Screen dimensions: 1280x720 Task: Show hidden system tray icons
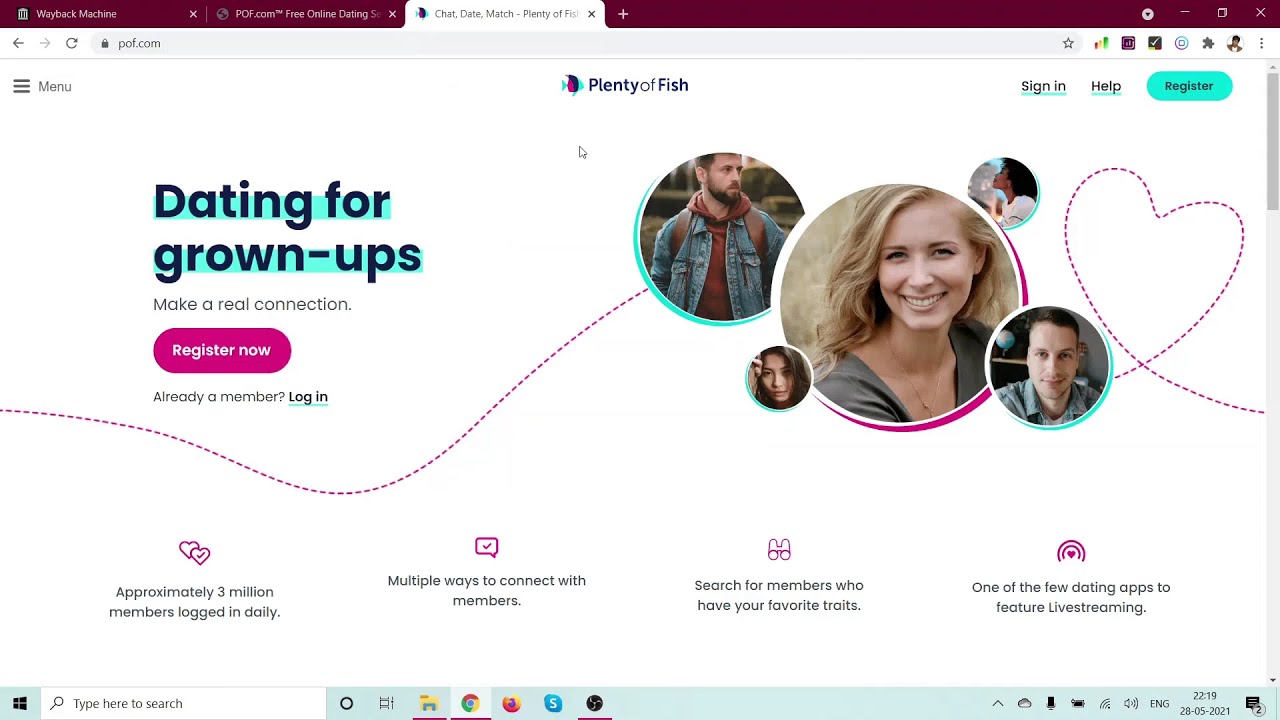pos(997,703)
